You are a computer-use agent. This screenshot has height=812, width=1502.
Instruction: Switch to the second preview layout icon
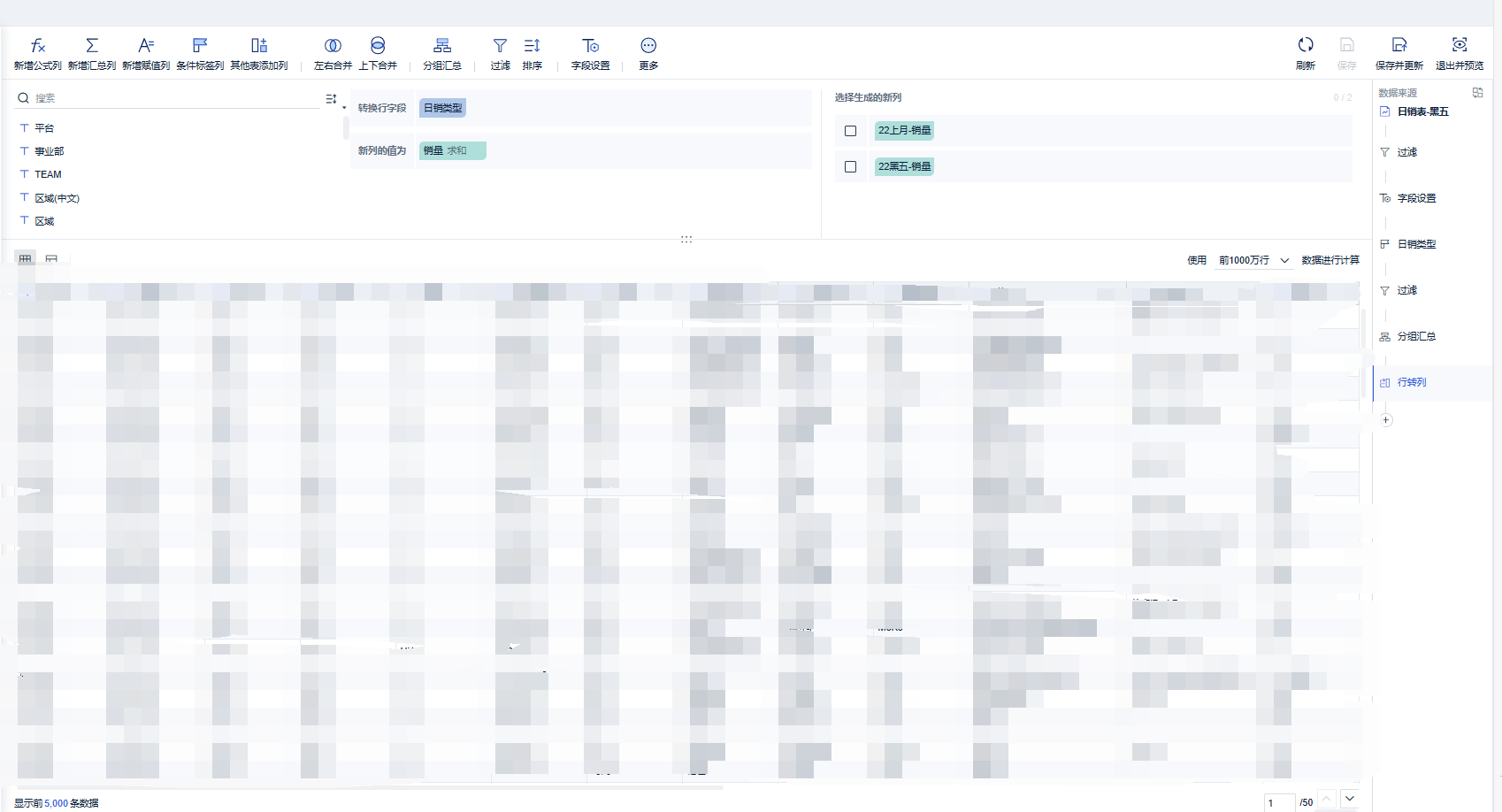point(51,259)
